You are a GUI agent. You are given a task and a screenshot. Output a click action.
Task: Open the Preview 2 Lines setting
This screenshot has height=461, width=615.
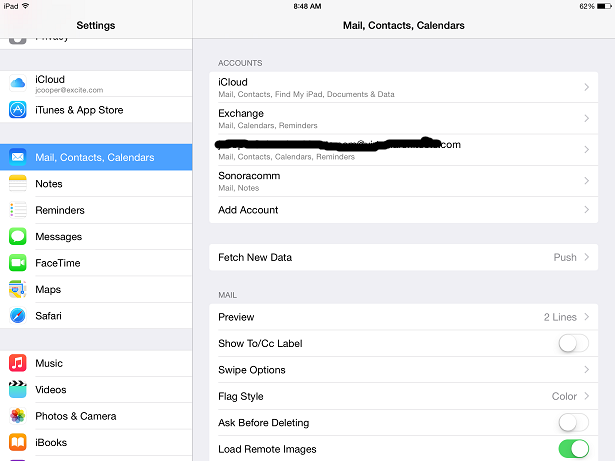pos(404,317)
